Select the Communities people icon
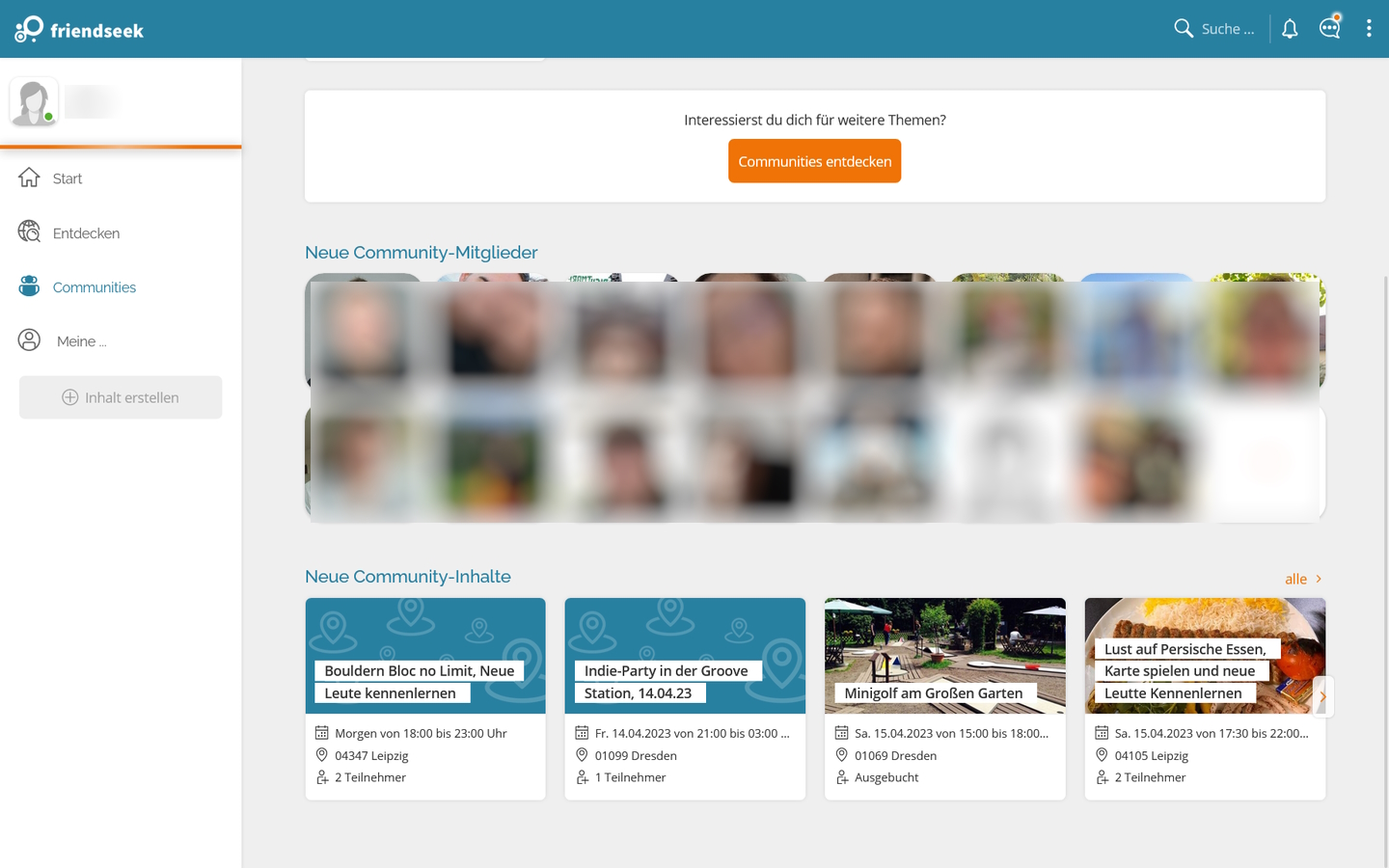1389x868 pixels. (29, 285)
